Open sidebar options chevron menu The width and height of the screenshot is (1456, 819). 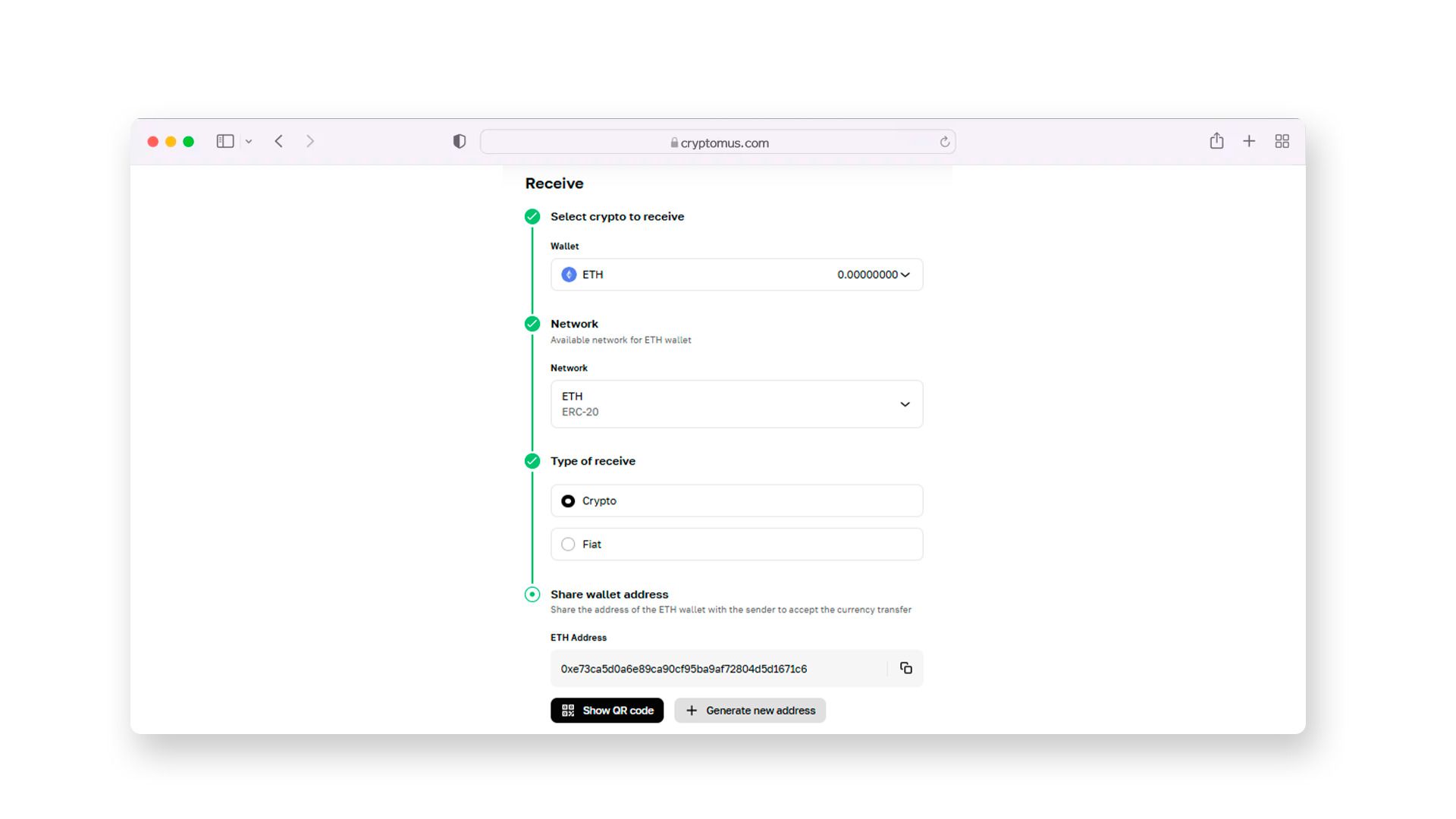[x=249, y=142]
